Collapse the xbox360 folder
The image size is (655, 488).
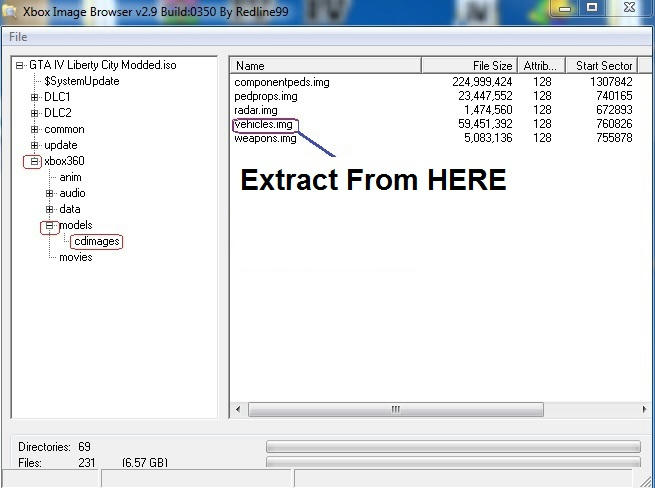coord(35,161)
